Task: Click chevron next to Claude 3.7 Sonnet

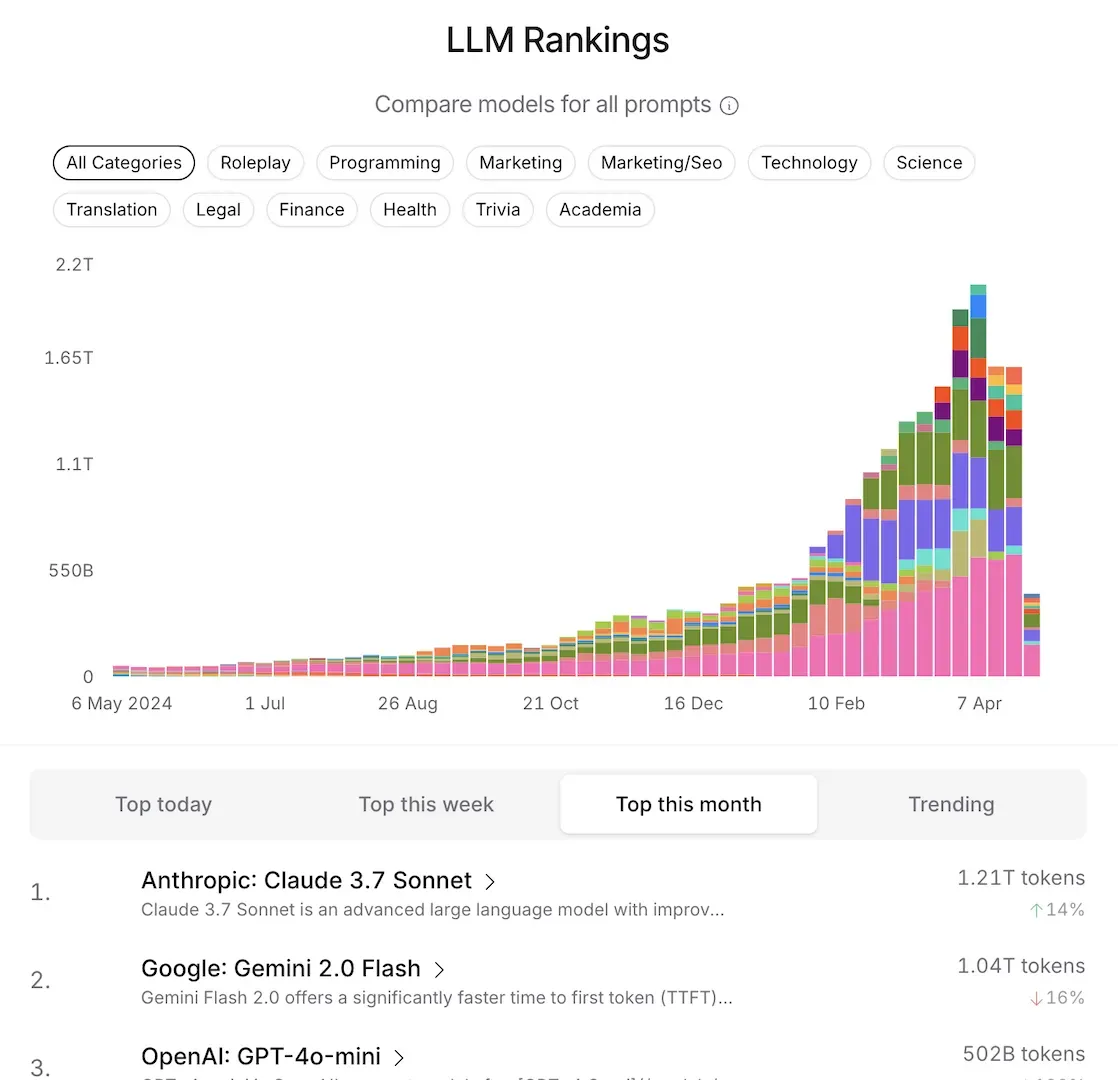Action: coord(490,882)
